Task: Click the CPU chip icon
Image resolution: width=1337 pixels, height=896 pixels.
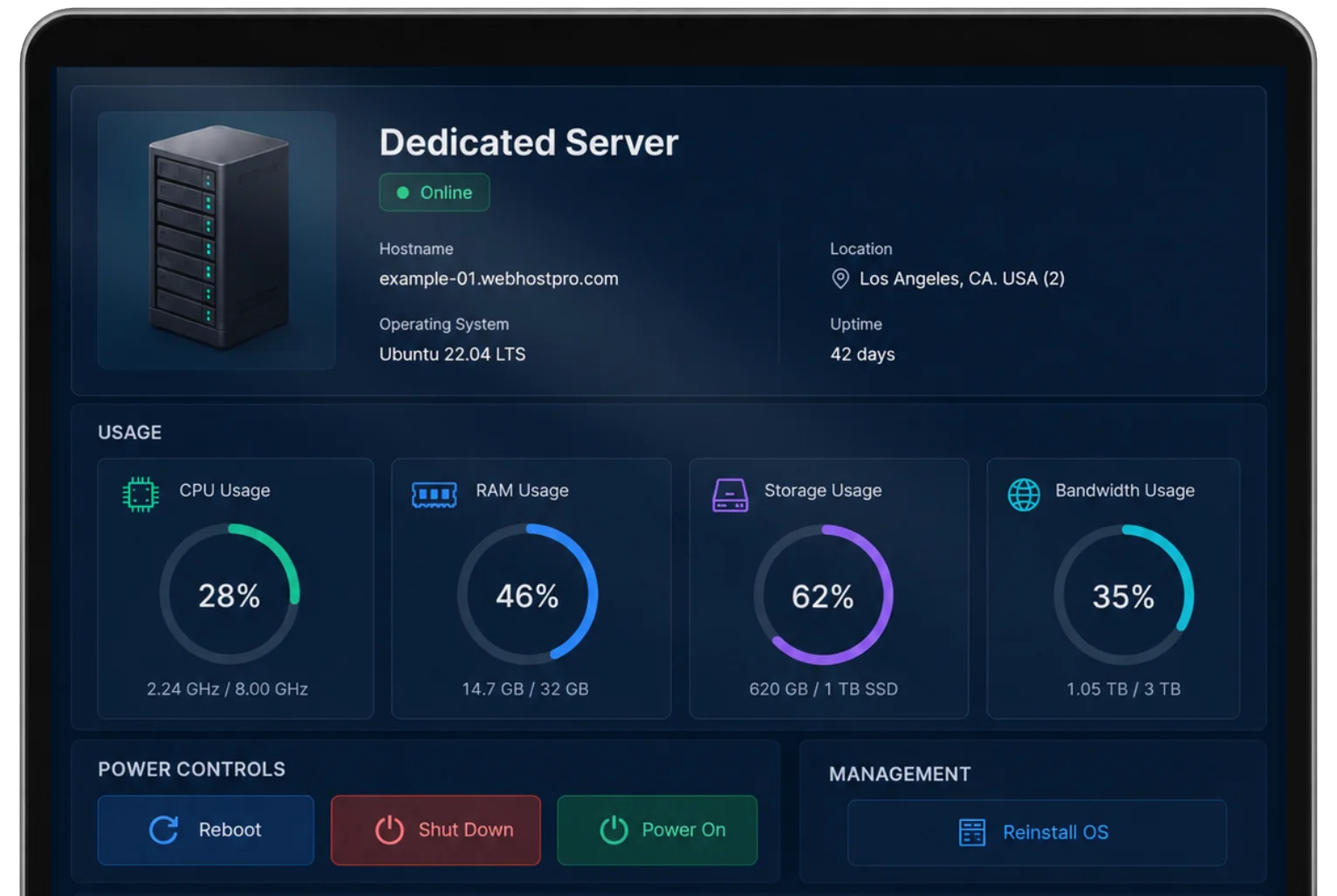Action: click(x=140, y=494)
